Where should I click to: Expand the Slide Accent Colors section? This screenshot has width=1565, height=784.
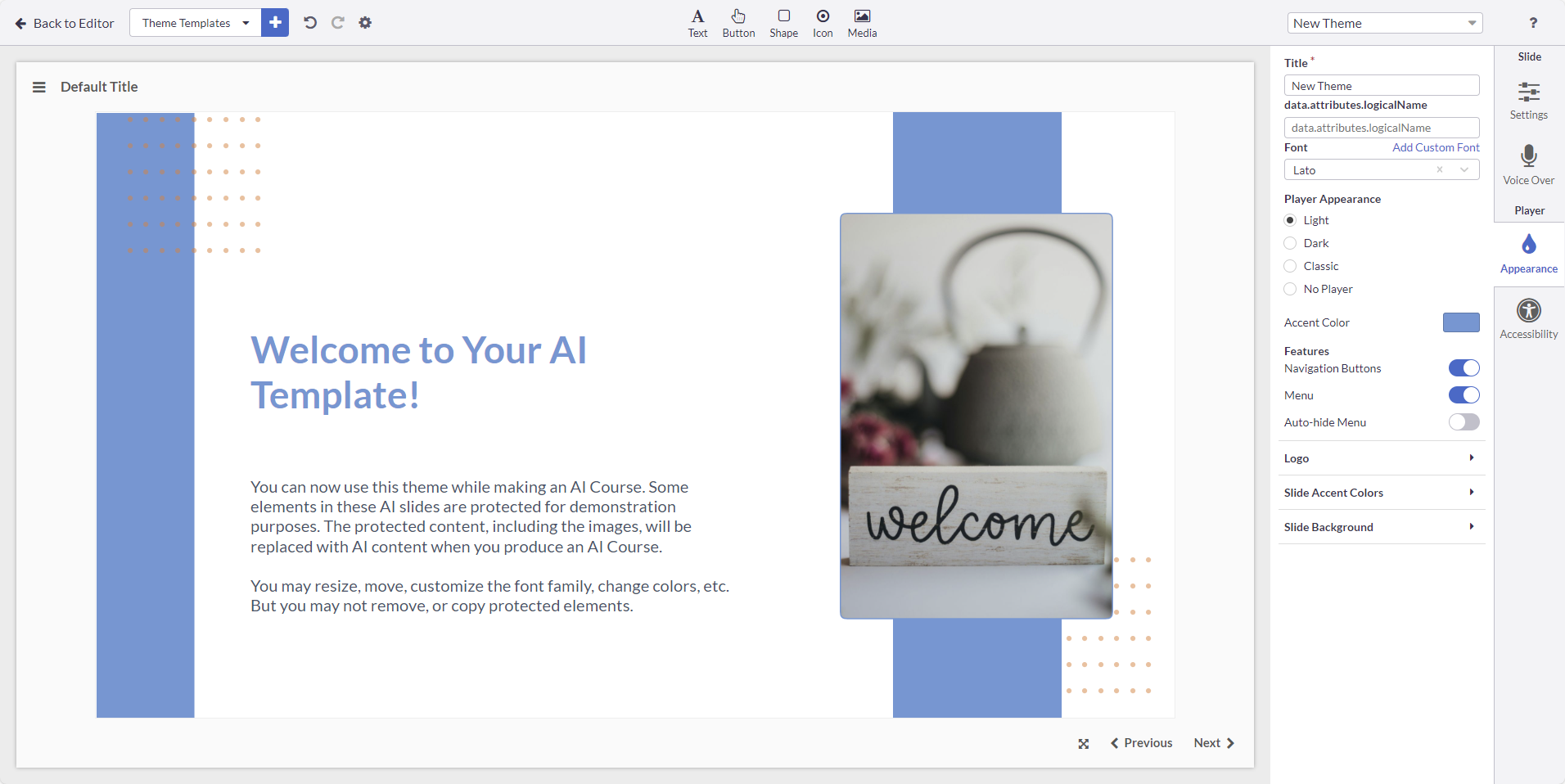(x=1381, y=492)
